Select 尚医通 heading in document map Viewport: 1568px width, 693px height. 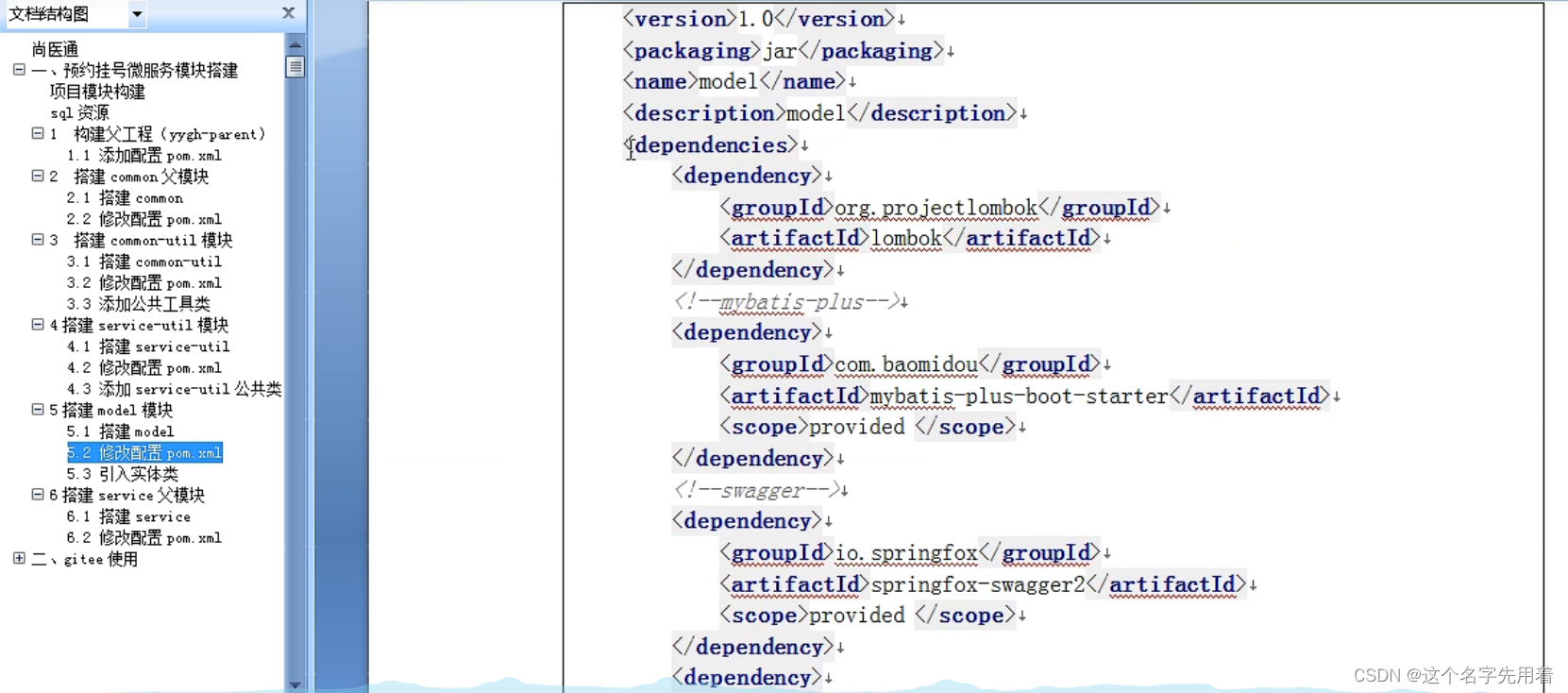point(55,49)
